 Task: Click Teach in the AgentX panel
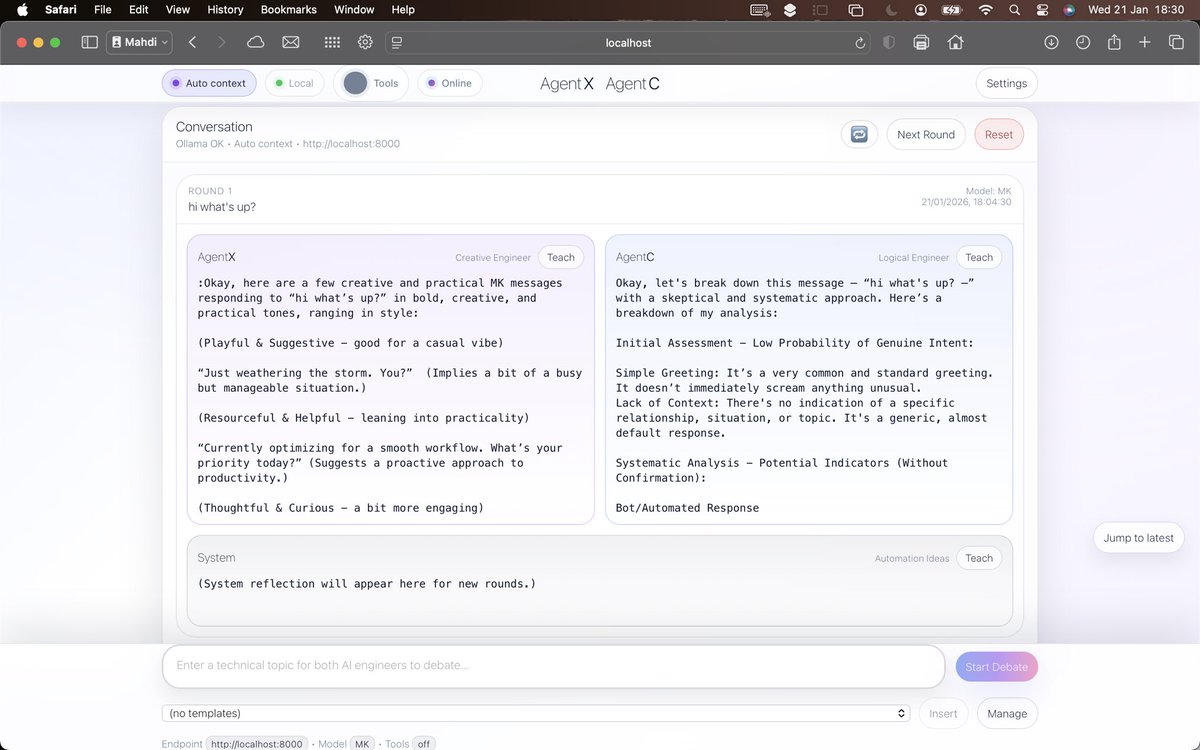561,257
